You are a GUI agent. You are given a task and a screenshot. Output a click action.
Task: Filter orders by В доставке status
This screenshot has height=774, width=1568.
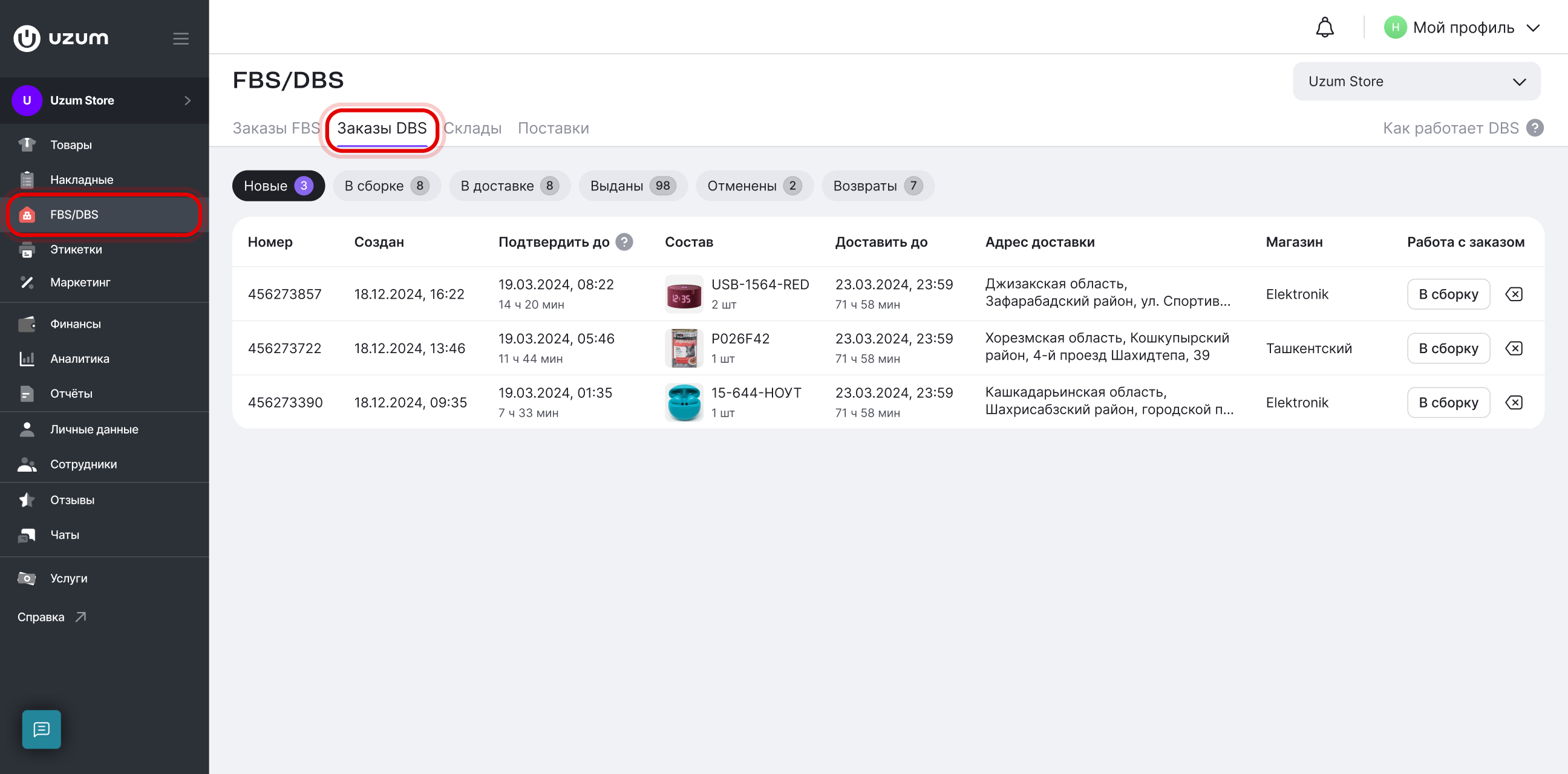509,186
